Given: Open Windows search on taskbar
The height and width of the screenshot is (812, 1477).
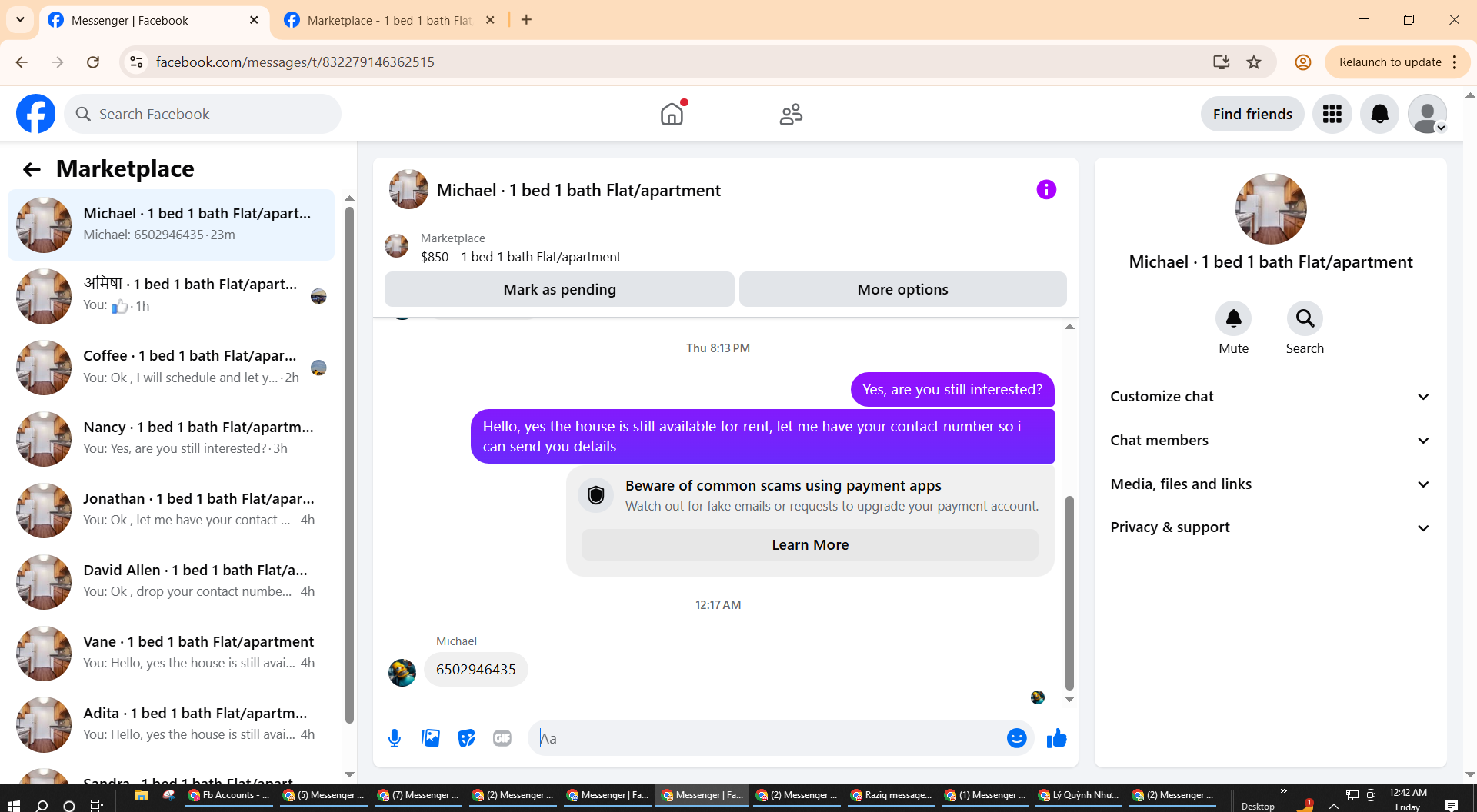Looking at the screenshot, I should point(42,805).
